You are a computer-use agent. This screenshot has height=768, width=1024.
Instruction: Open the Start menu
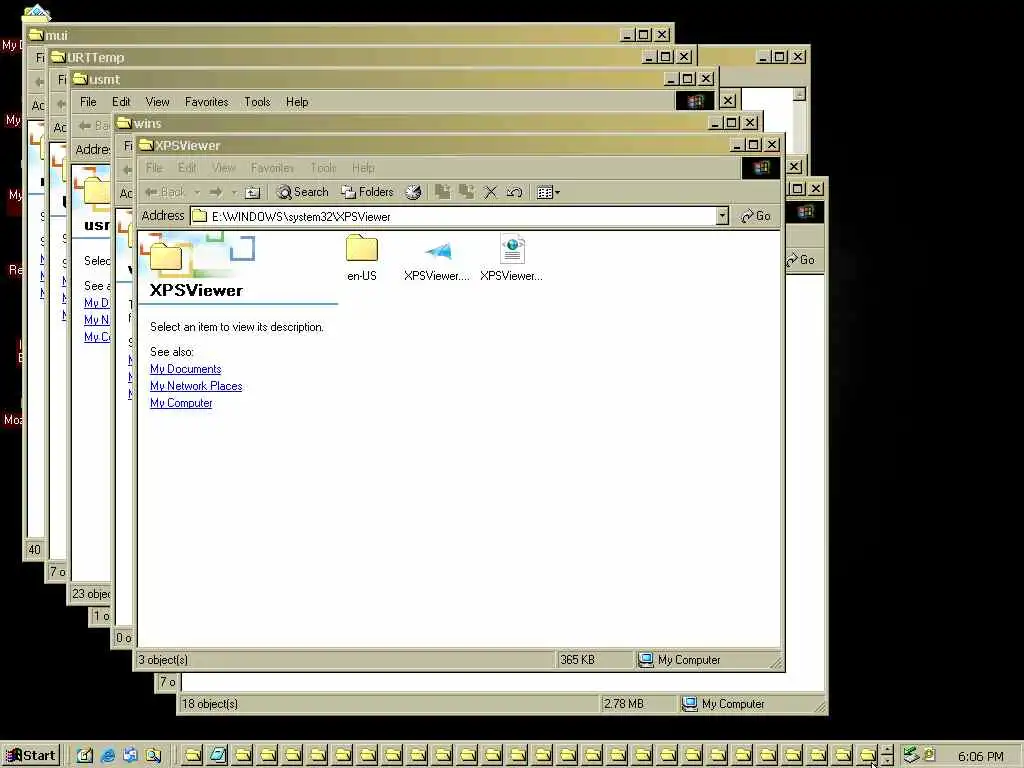point(31,756)
